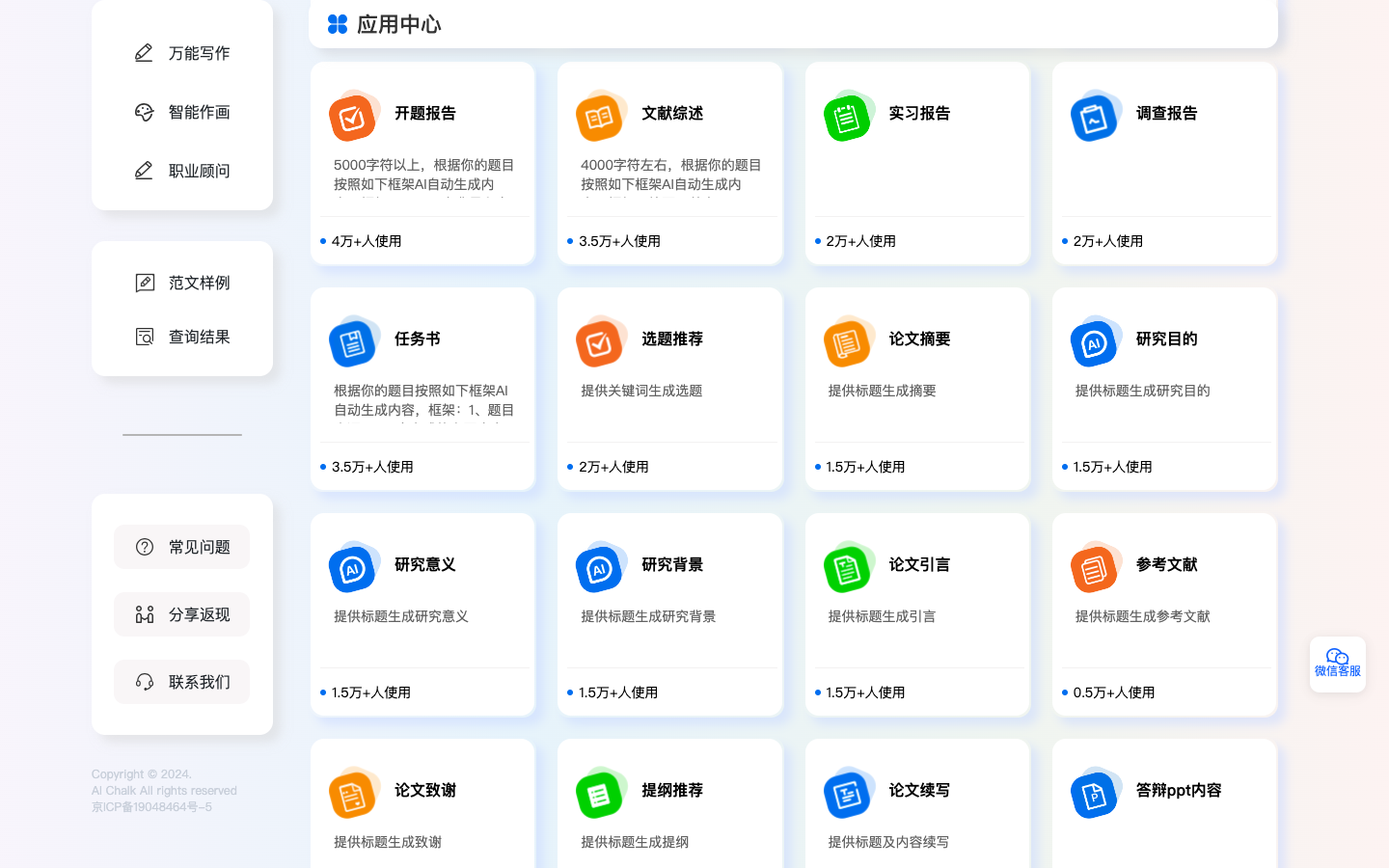Click the 参考文献 orange stack icon
Image resolution: width=1389 pixels, height=868 pixels.
click(1096, 568)
